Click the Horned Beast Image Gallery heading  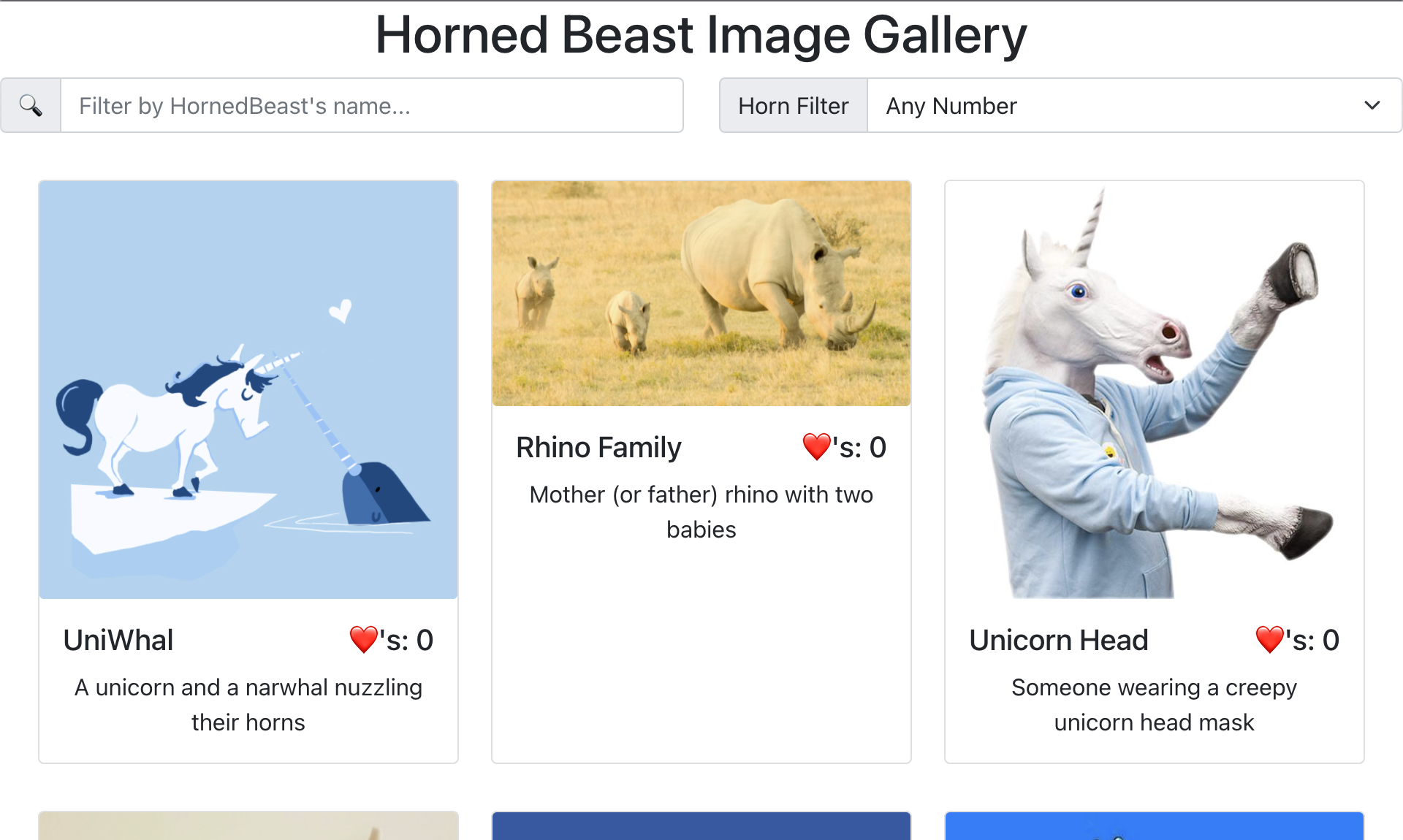coord(701,35)
